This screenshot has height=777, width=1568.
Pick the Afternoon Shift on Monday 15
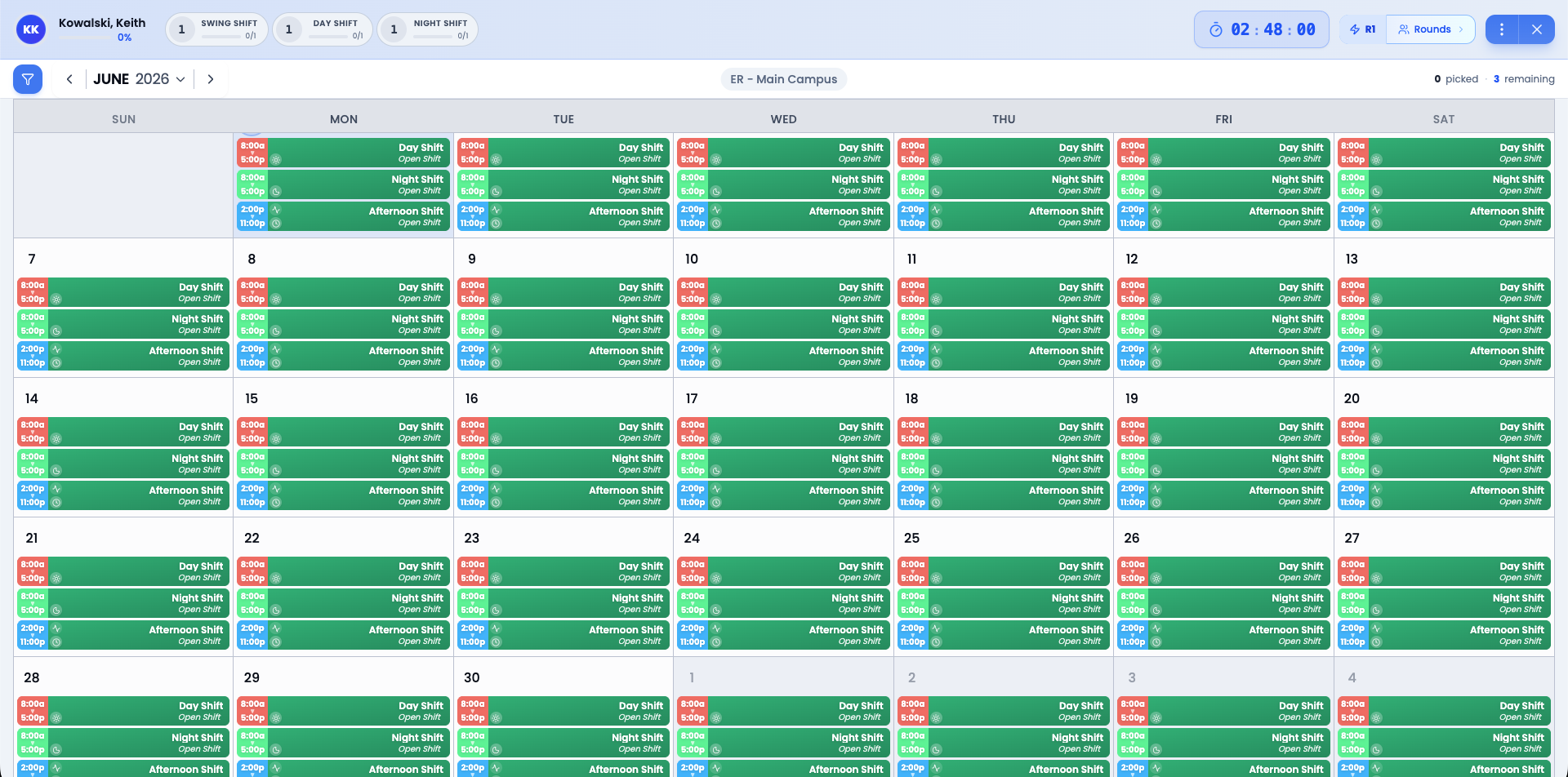[x=343, y=495]
